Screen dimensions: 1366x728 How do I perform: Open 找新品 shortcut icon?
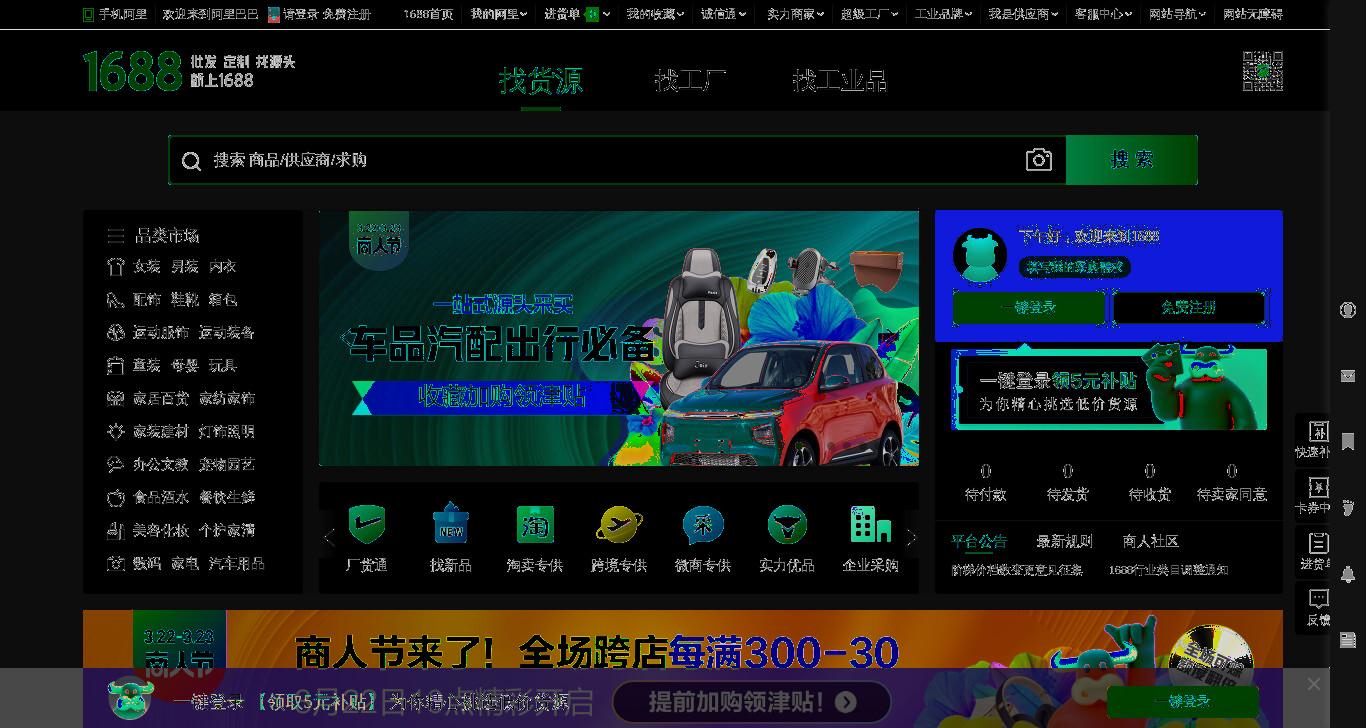click(450, 524)
